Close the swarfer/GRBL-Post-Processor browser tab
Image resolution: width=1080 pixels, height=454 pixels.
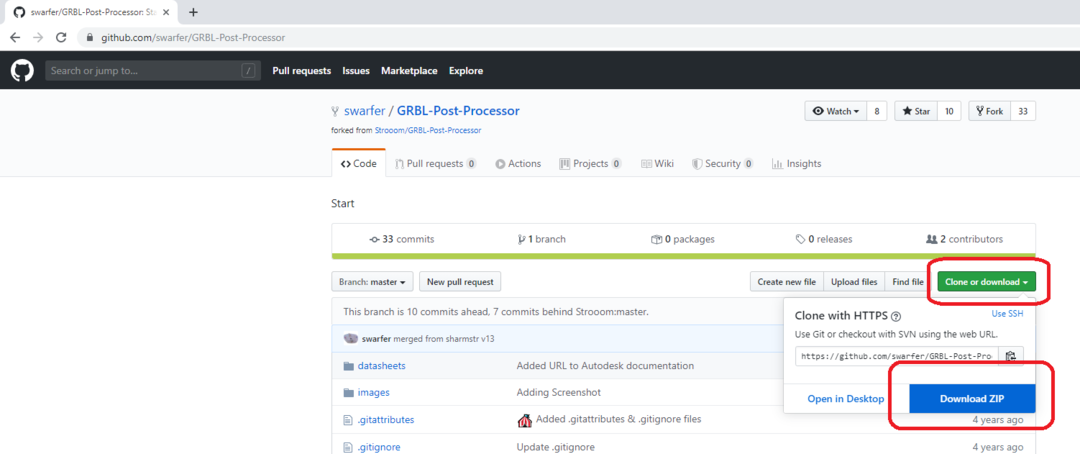(x=166, y=12)
